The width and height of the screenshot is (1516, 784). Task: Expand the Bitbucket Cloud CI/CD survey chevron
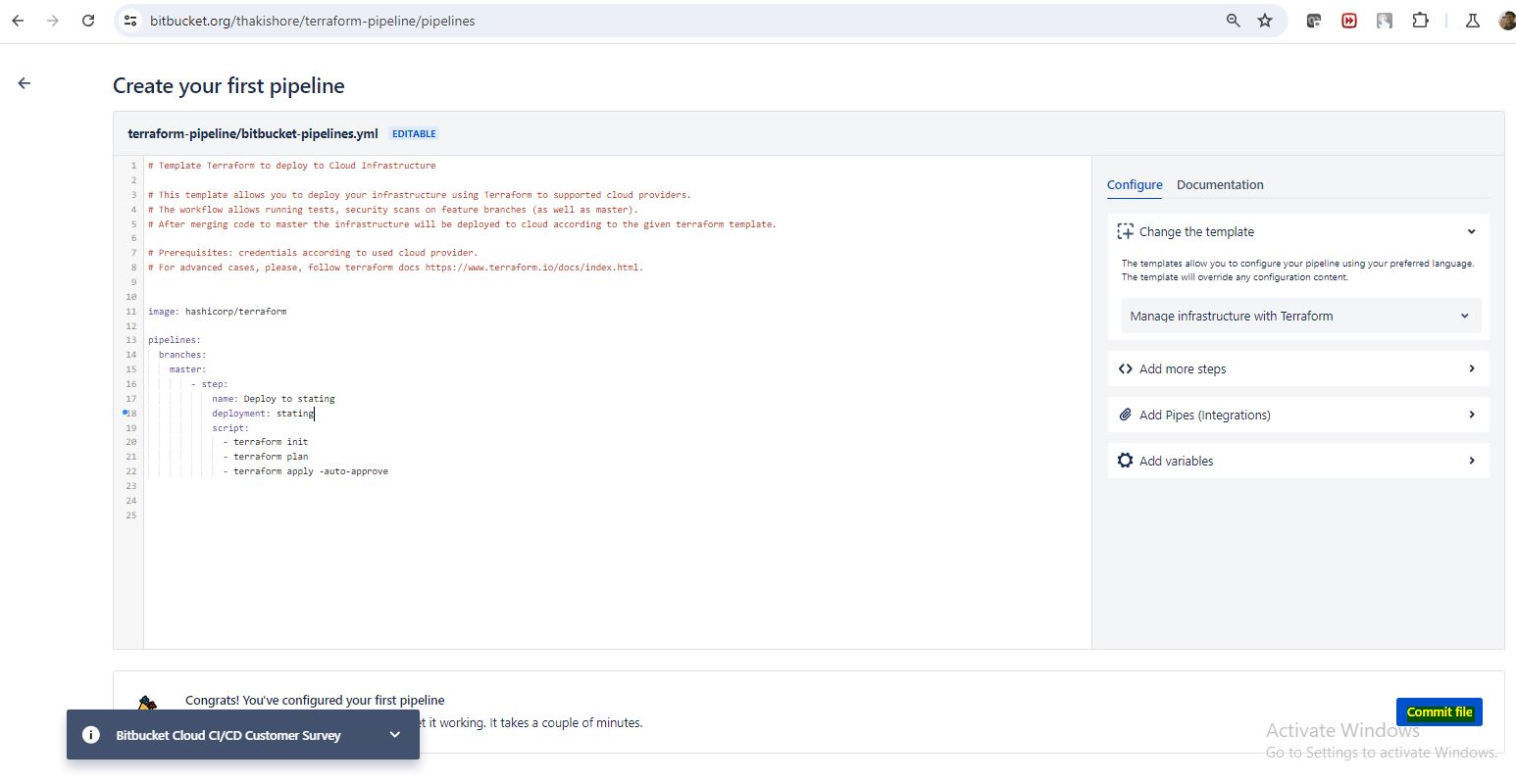[x=395, y=735]
